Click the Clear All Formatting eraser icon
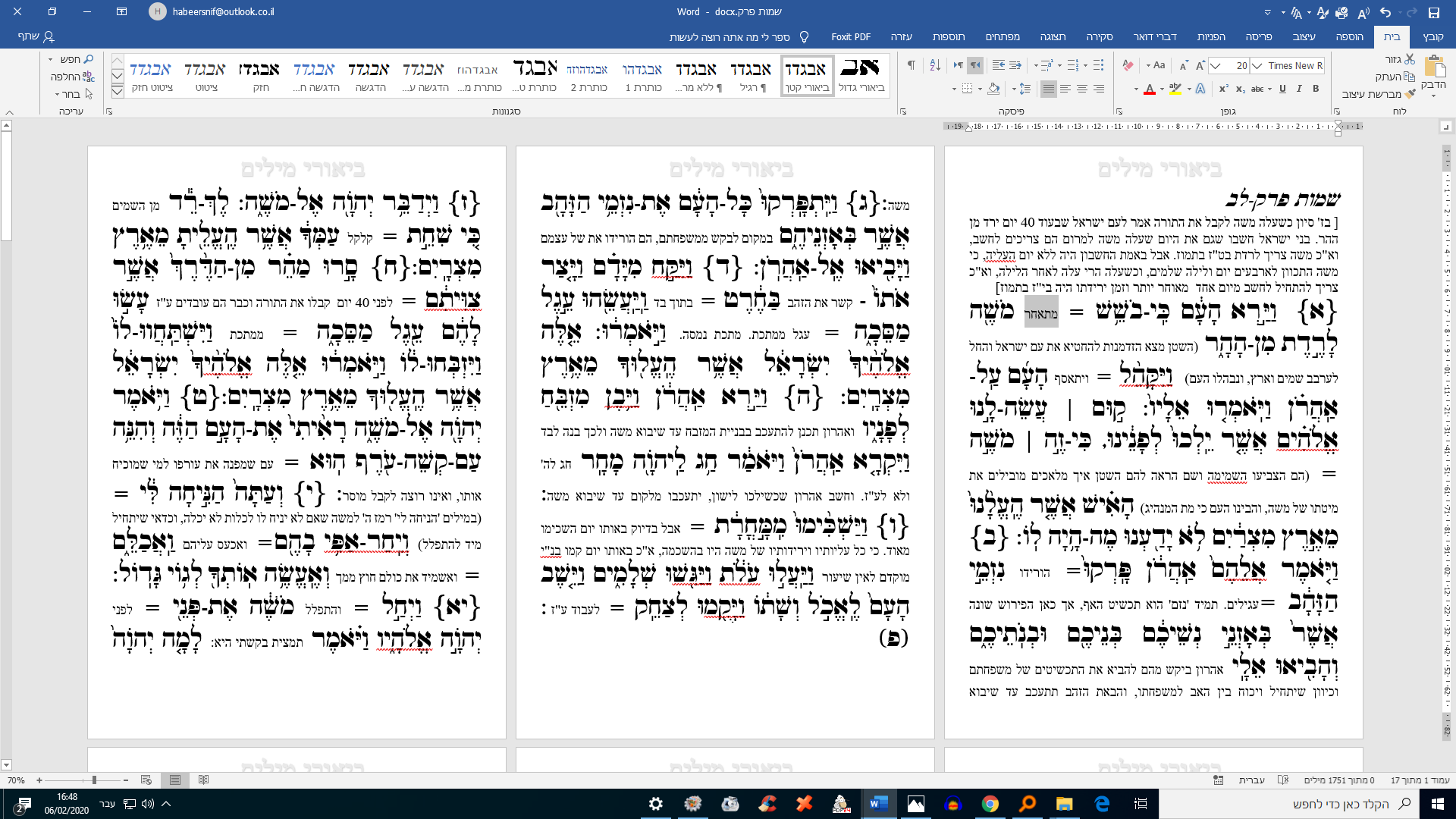The width and height of the screenshot is (1456, 819). tap(1128, 66)
